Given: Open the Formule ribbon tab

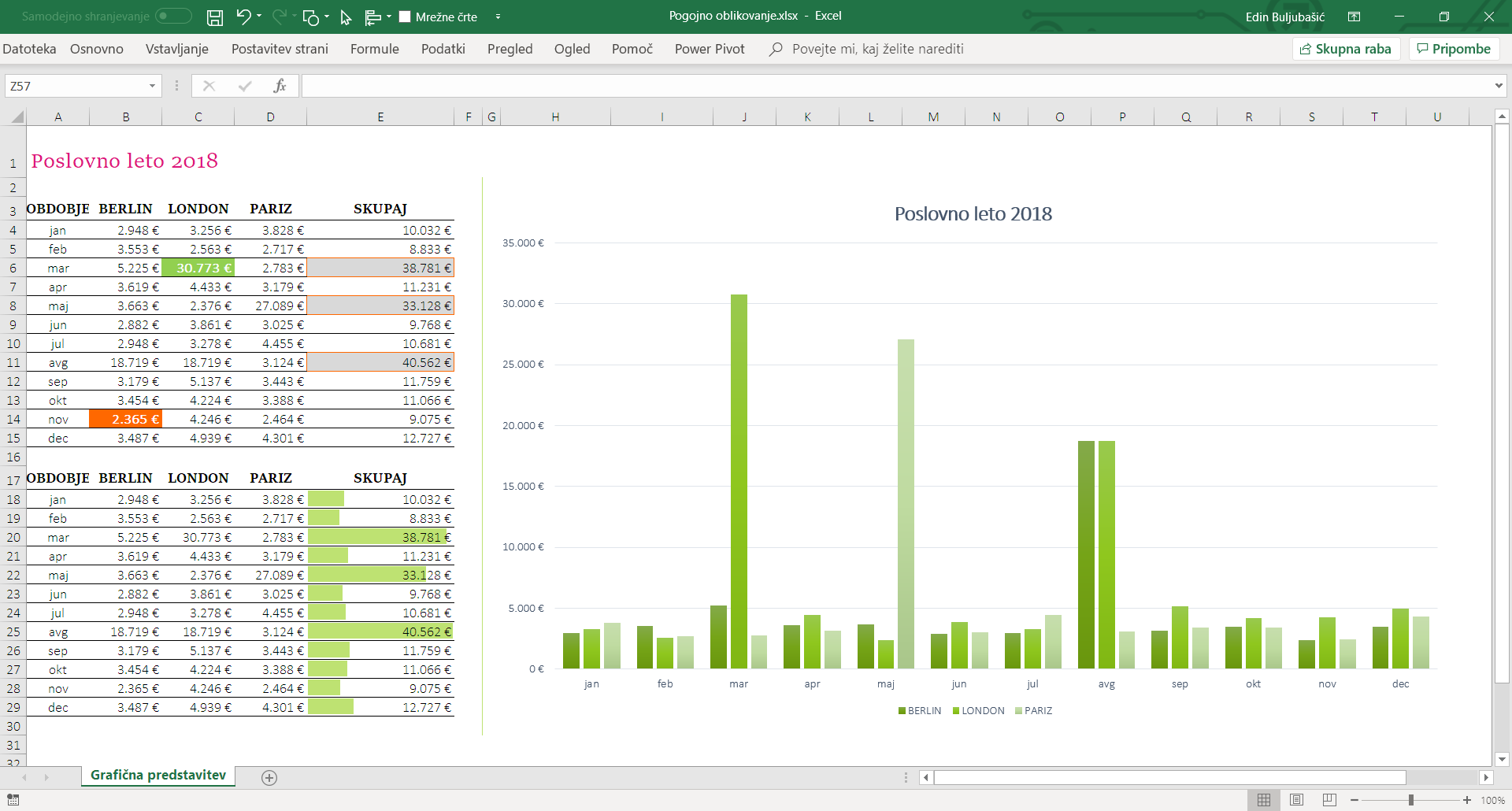Looking at the screenshot, I should 375,49.
